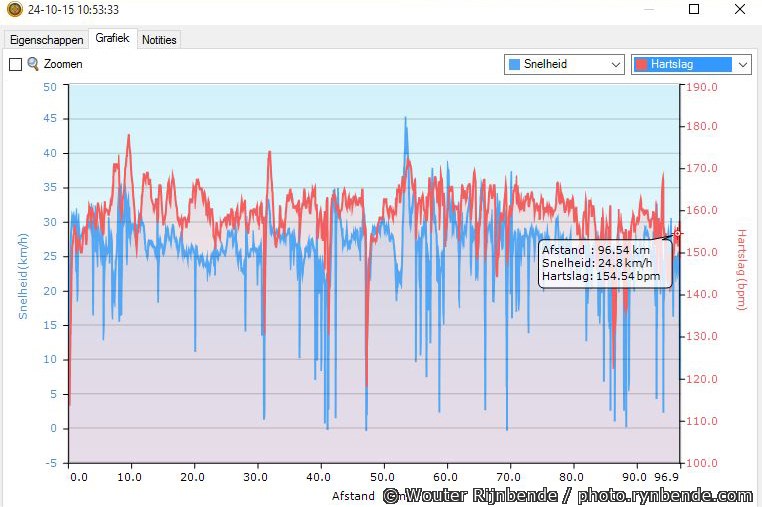
Task: Click the Hartslag (bpm) right axis label
Action: [x=741, y=270]
